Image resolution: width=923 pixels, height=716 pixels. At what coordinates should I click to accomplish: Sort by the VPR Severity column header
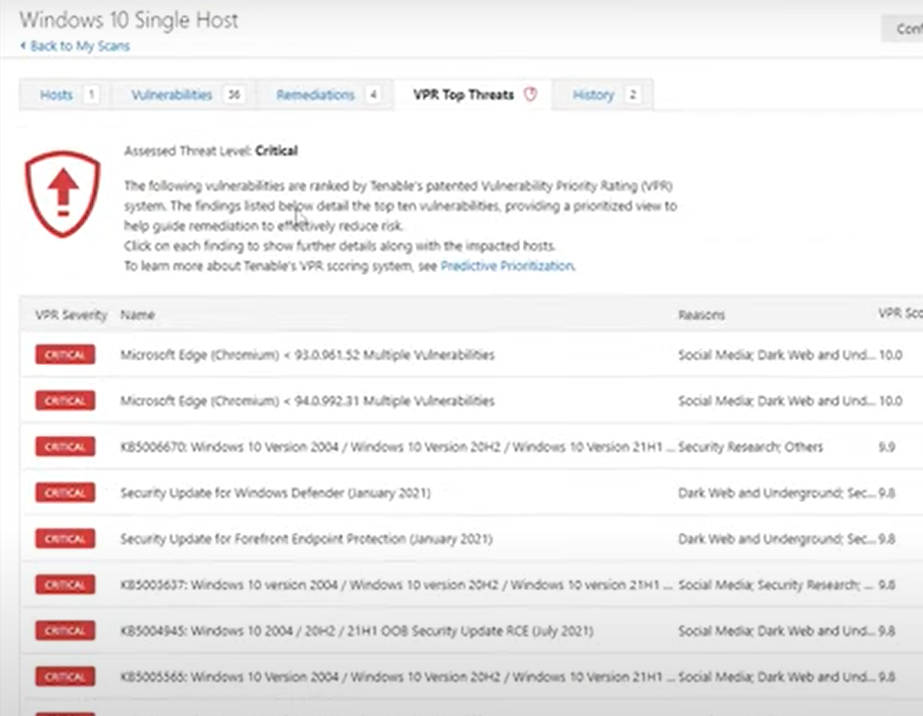71,315
